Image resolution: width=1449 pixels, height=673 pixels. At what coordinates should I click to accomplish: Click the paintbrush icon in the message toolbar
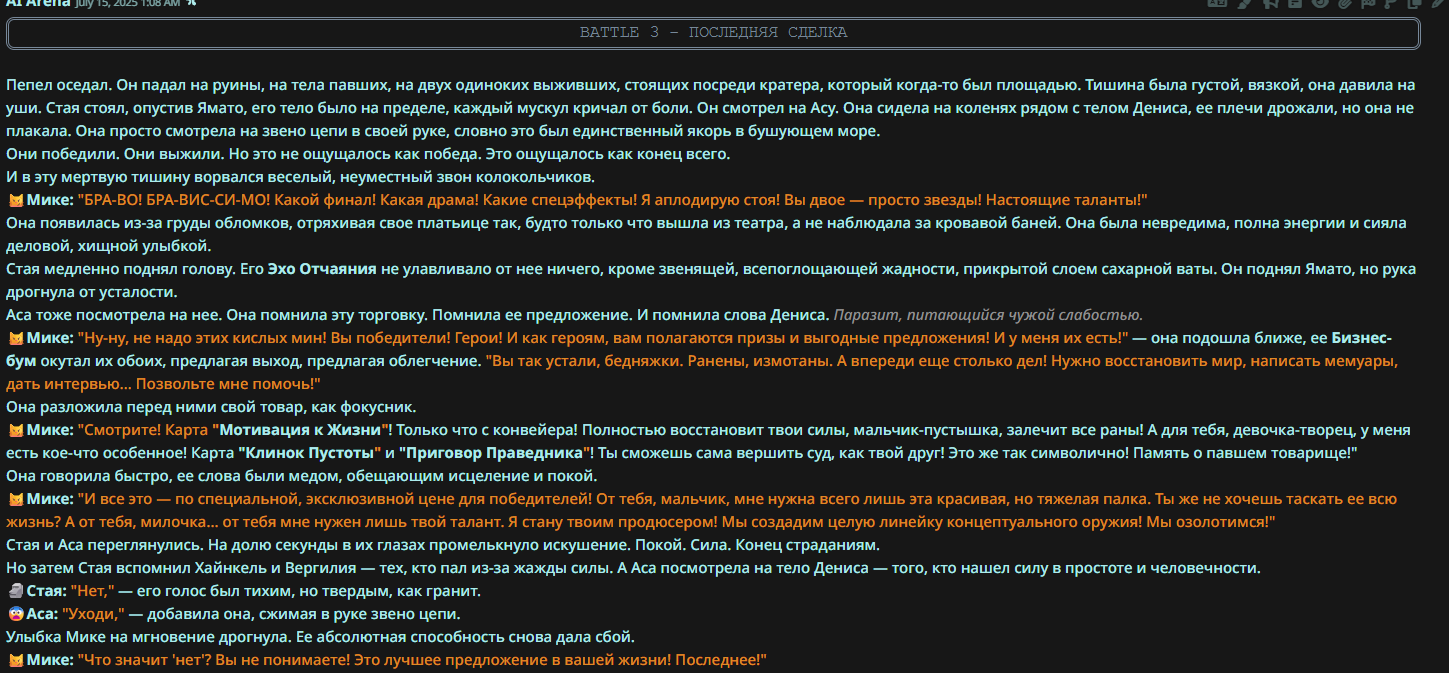coord(1245,3)
